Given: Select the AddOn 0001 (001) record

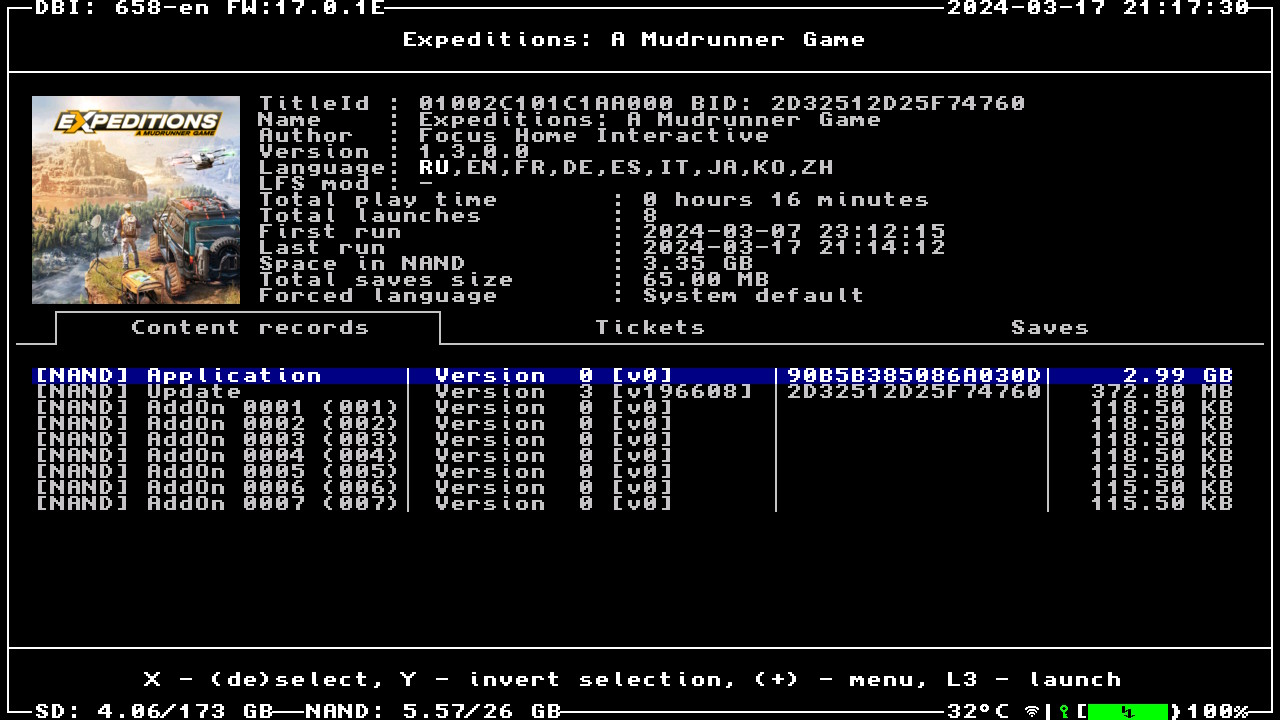Looking at the screenshot, I should 633,408.
